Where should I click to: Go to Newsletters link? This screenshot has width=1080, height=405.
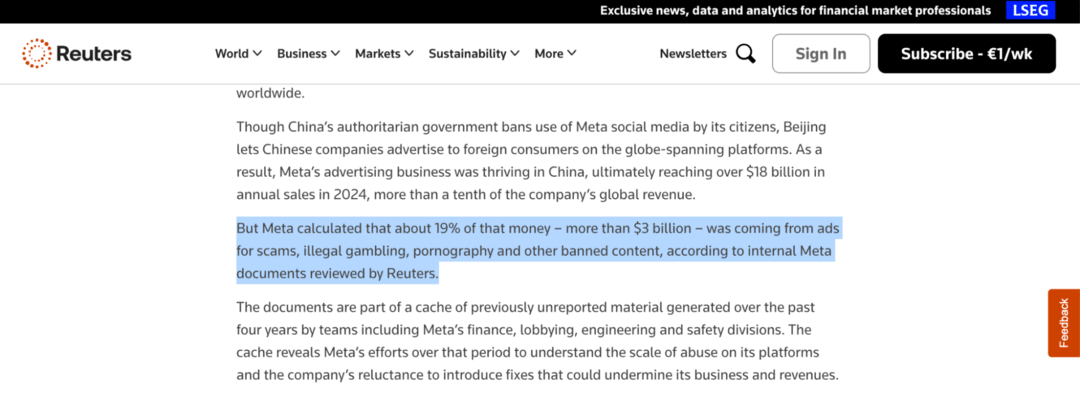pyautogui.click(x=693, y=53)
